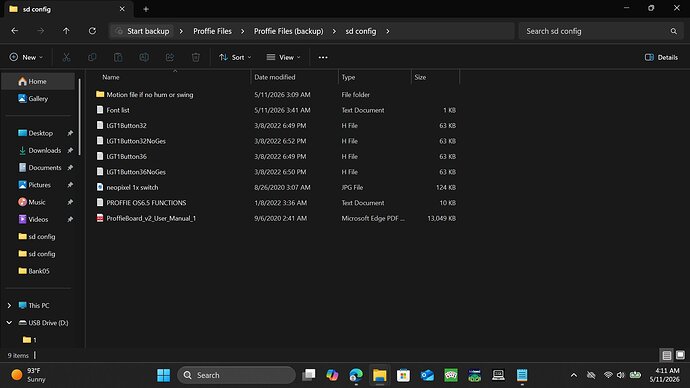This screenshot has height=388, width=690.
Task: Open the Sort dropdown
Action: pos(235,57)
